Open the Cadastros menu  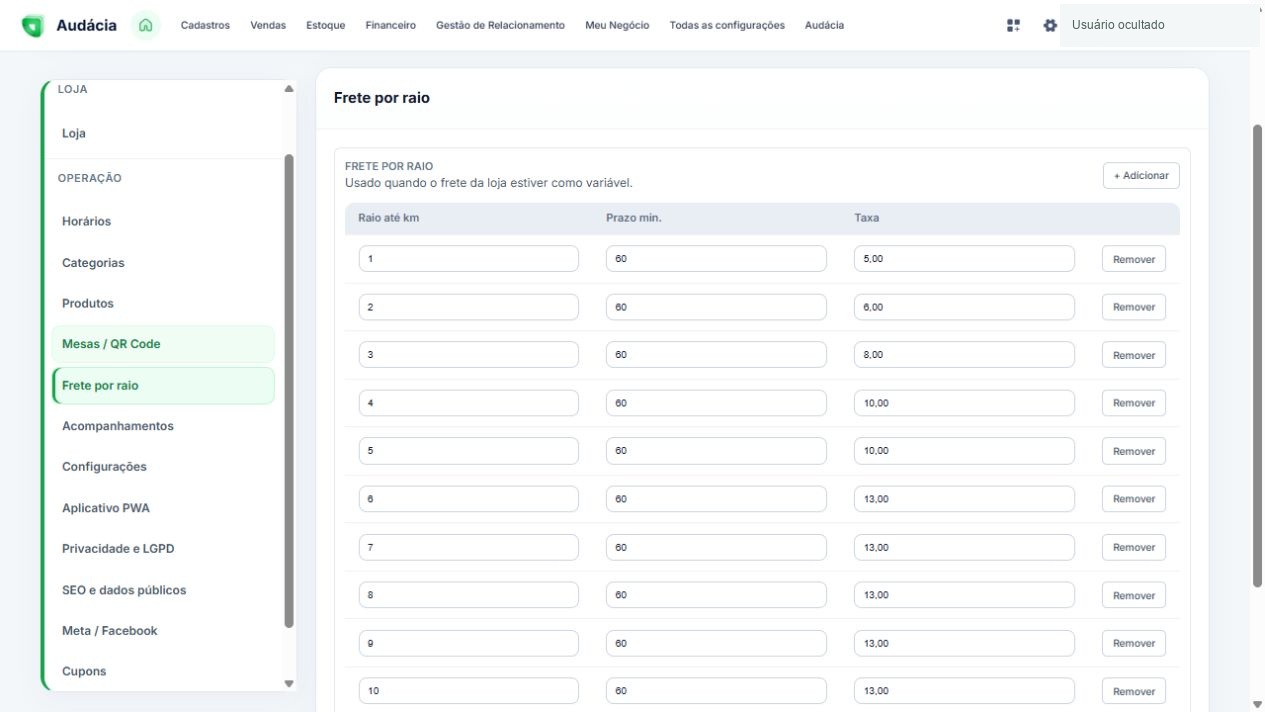[205, 26]
